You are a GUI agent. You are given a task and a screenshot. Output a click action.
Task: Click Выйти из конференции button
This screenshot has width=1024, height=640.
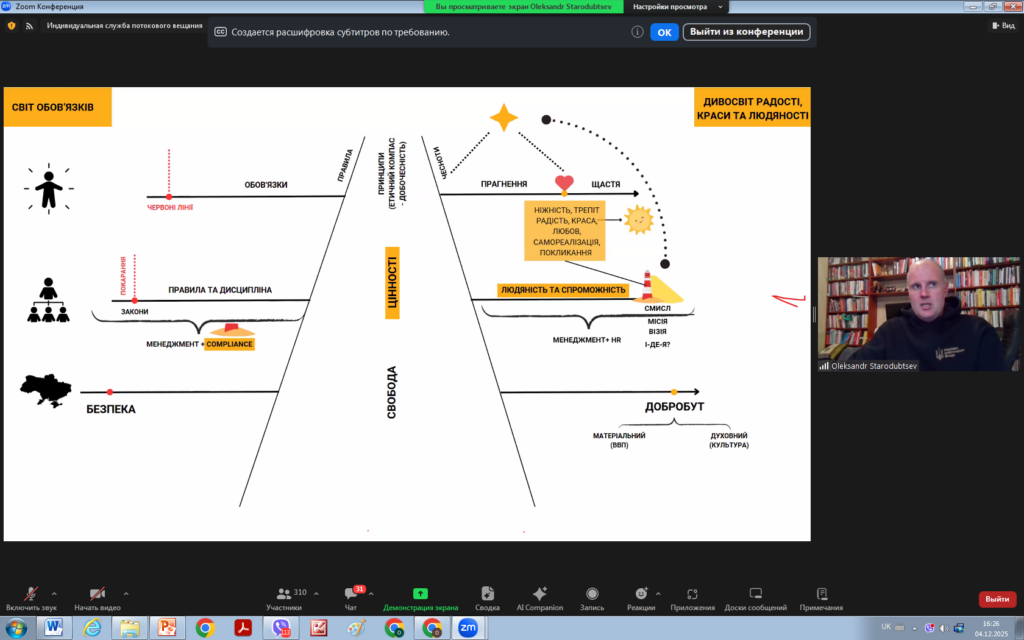[746, 32]
